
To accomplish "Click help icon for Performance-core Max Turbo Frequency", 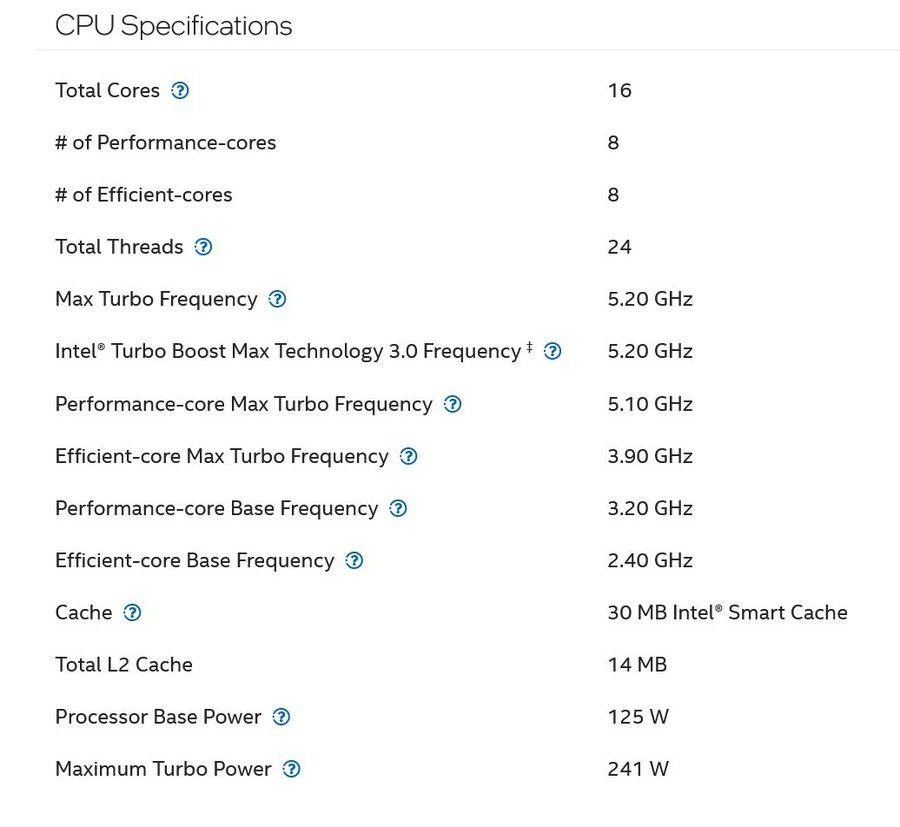I will point(452,404).
